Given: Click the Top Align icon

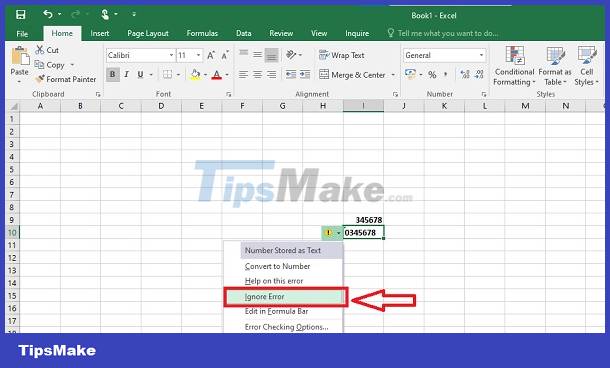Looking at the screenshot, I should [x=244, y=53].
